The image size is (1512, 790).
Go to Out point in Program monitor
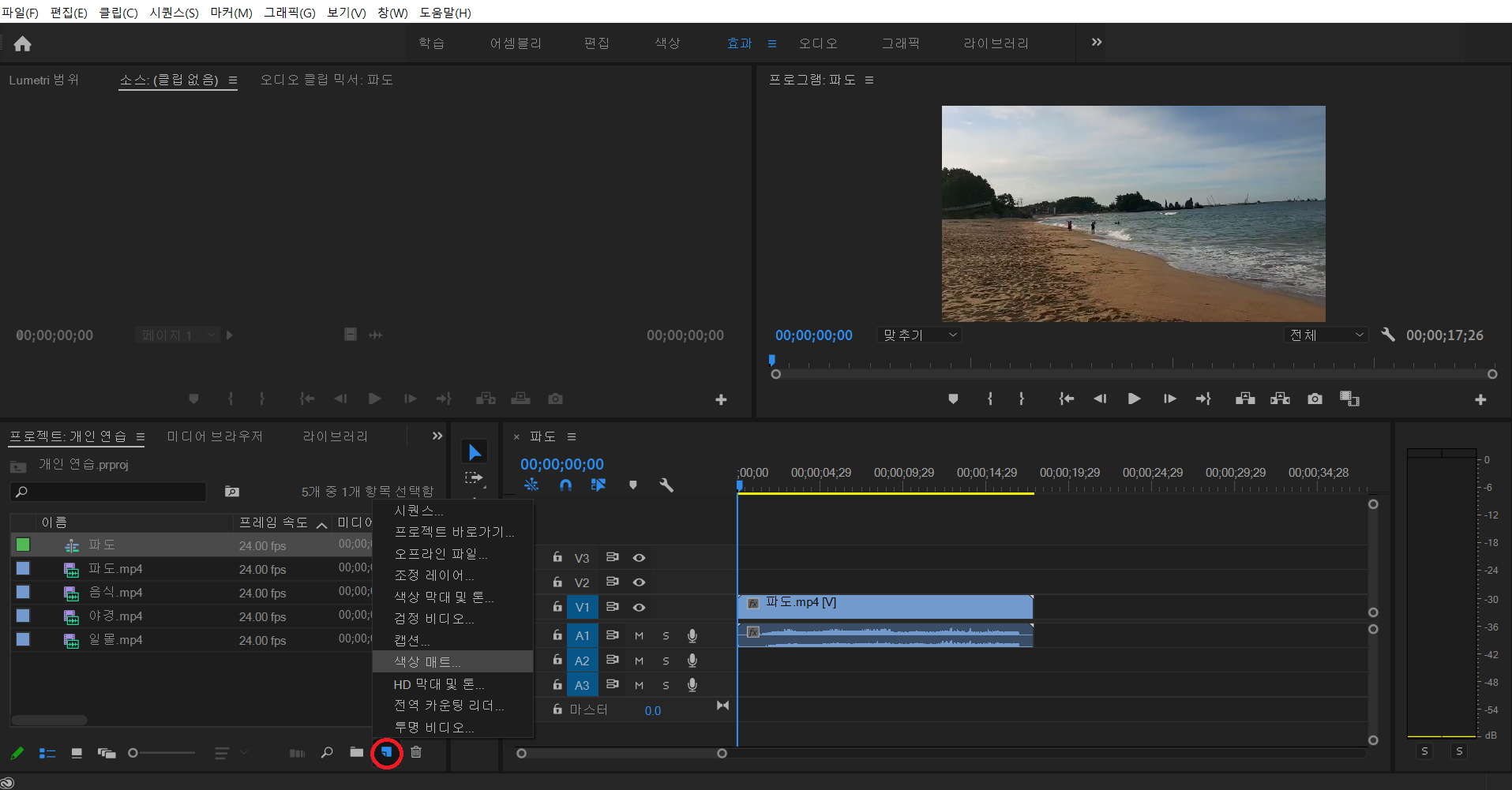(1203, 399)
